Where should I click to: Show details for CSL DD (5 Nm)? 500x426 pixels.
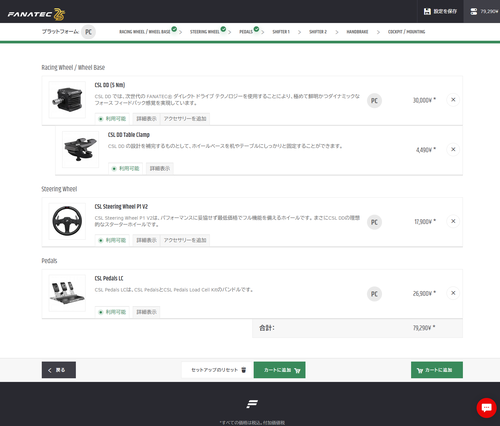146,119
